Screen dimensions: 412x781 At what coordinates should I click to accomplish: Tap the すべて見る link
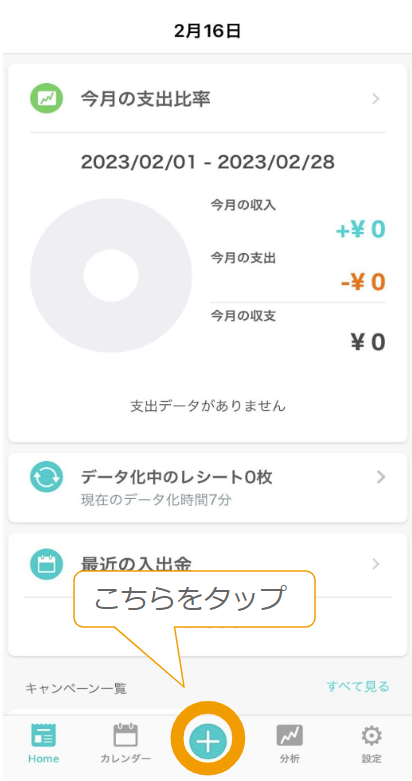358,686
